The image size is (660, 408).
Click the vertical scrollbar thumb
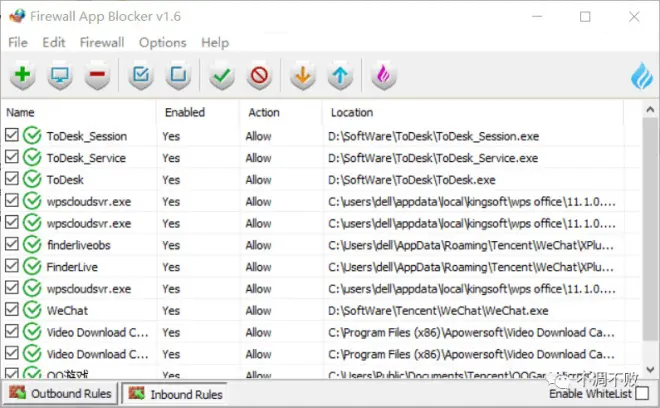point(650,229)
